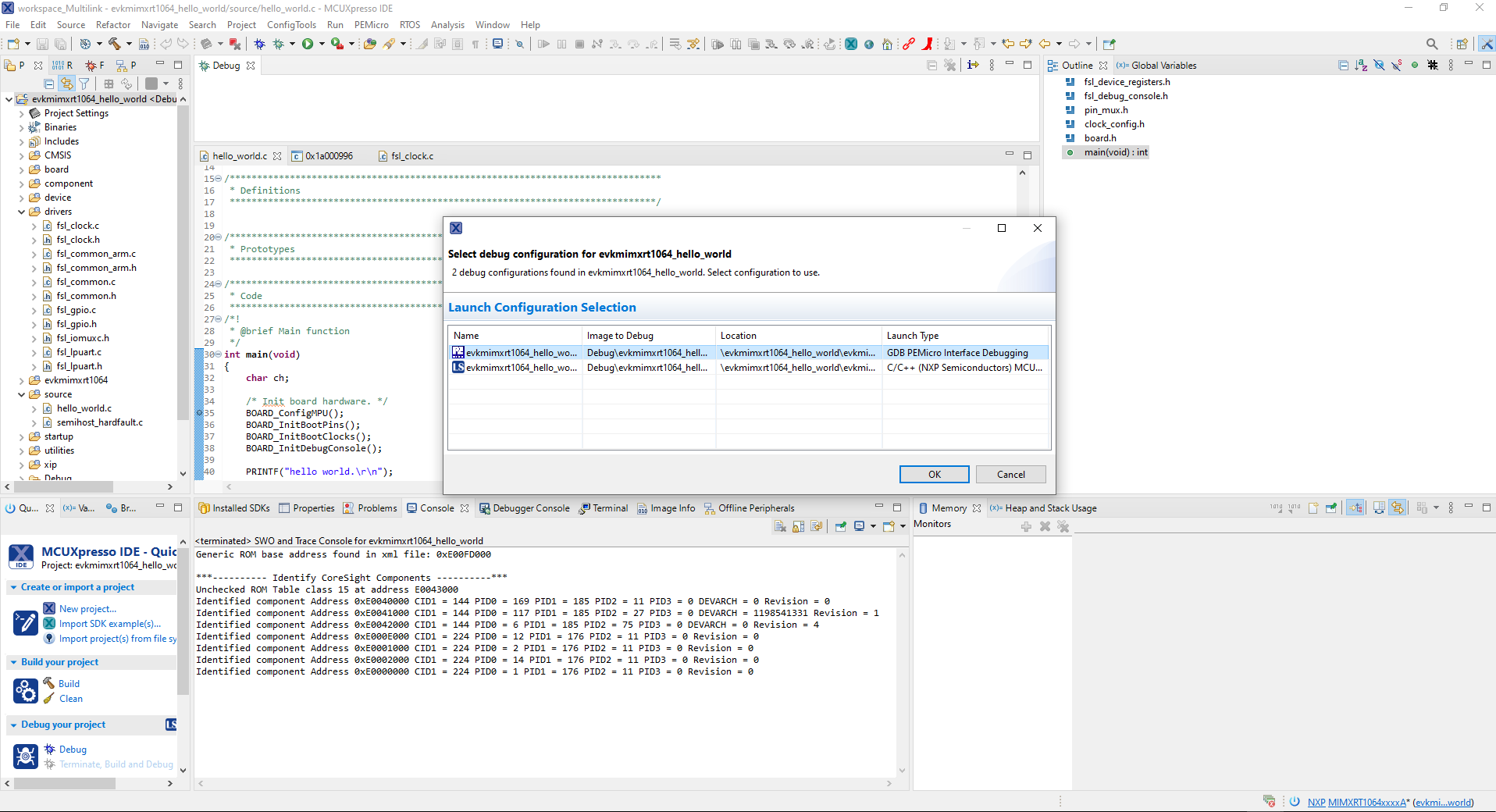
Task: Click the search magnifier icon near top right
Action: [1433, 45]
